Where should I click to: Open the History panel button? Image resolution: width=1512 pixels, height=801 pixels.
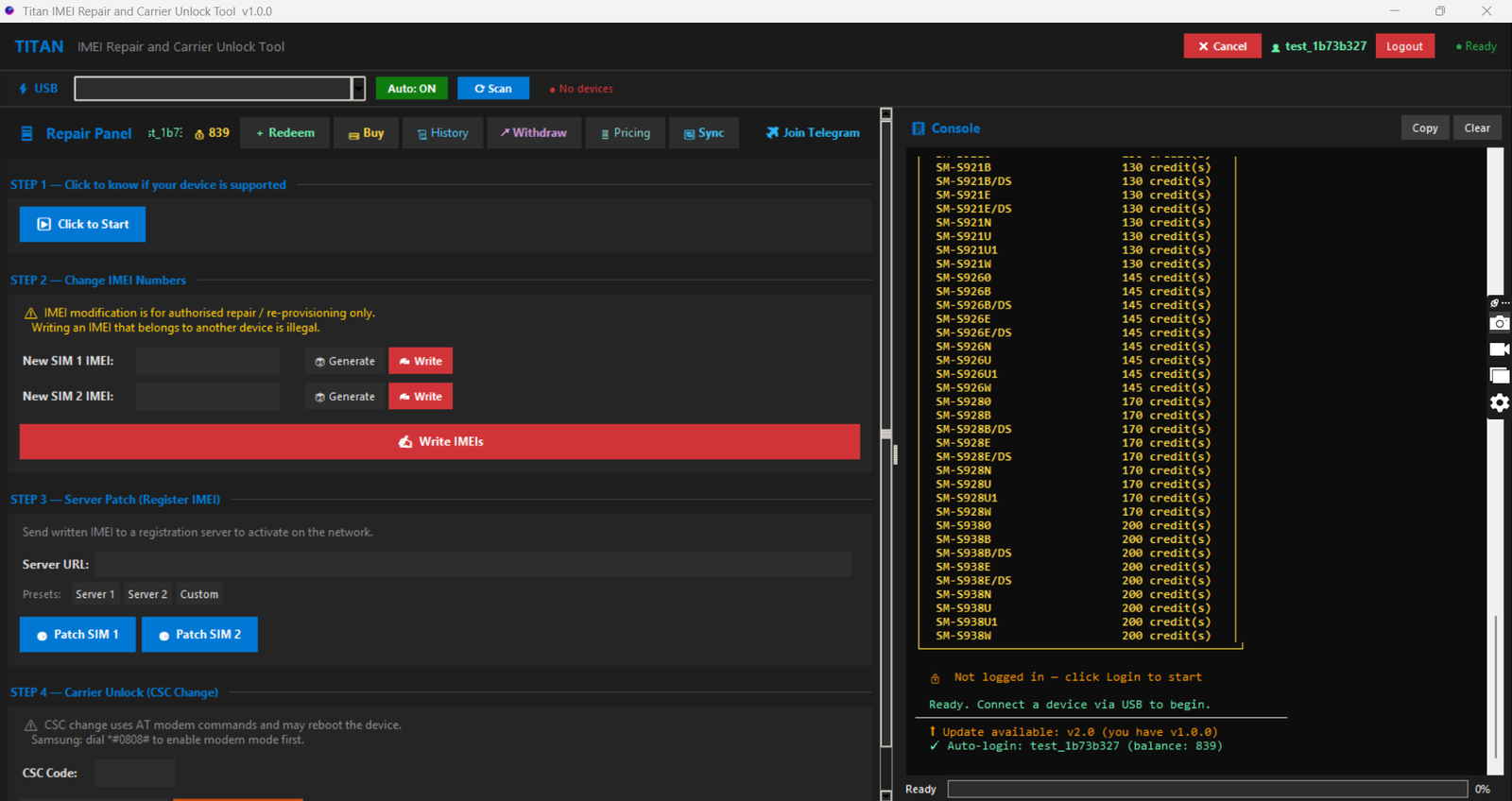[442, 133]
